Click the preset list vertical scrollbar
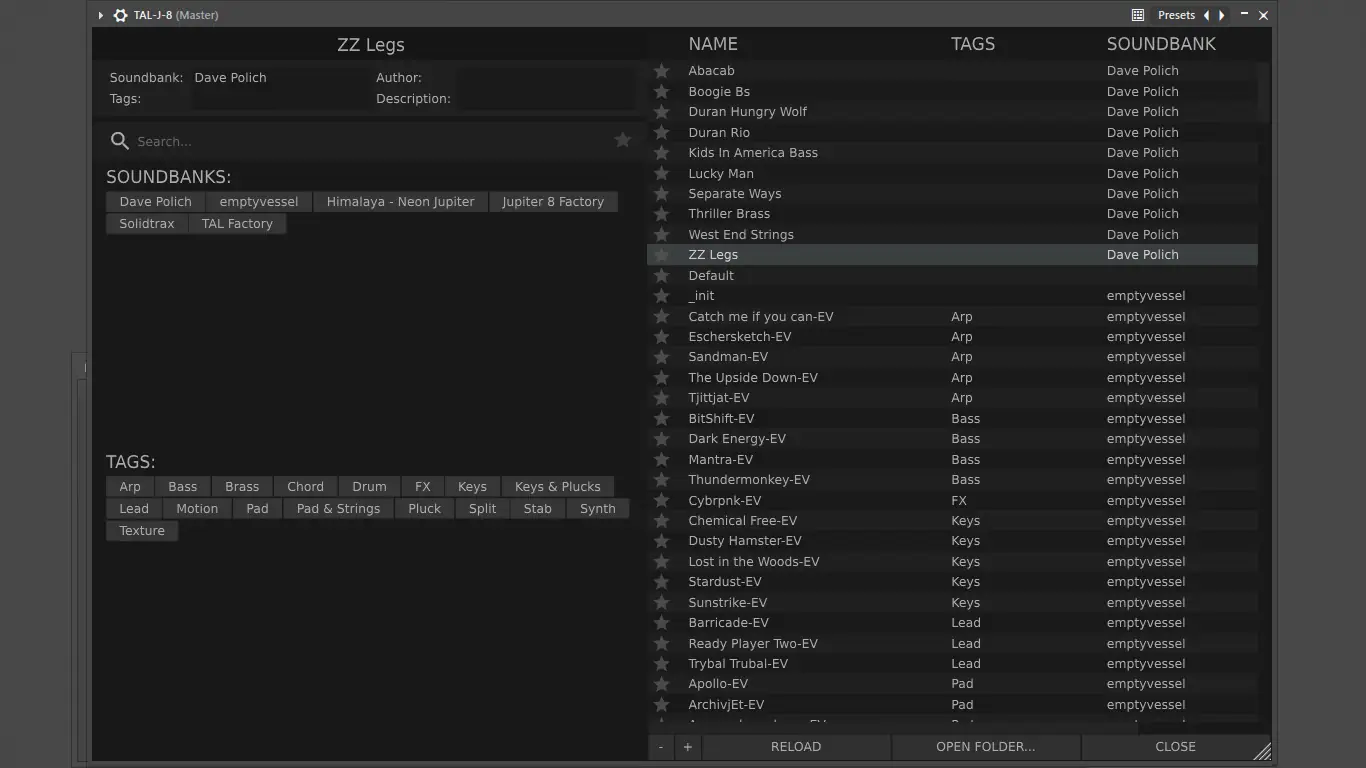Viewport: 1366px width, 768px height. point(1264,92)
